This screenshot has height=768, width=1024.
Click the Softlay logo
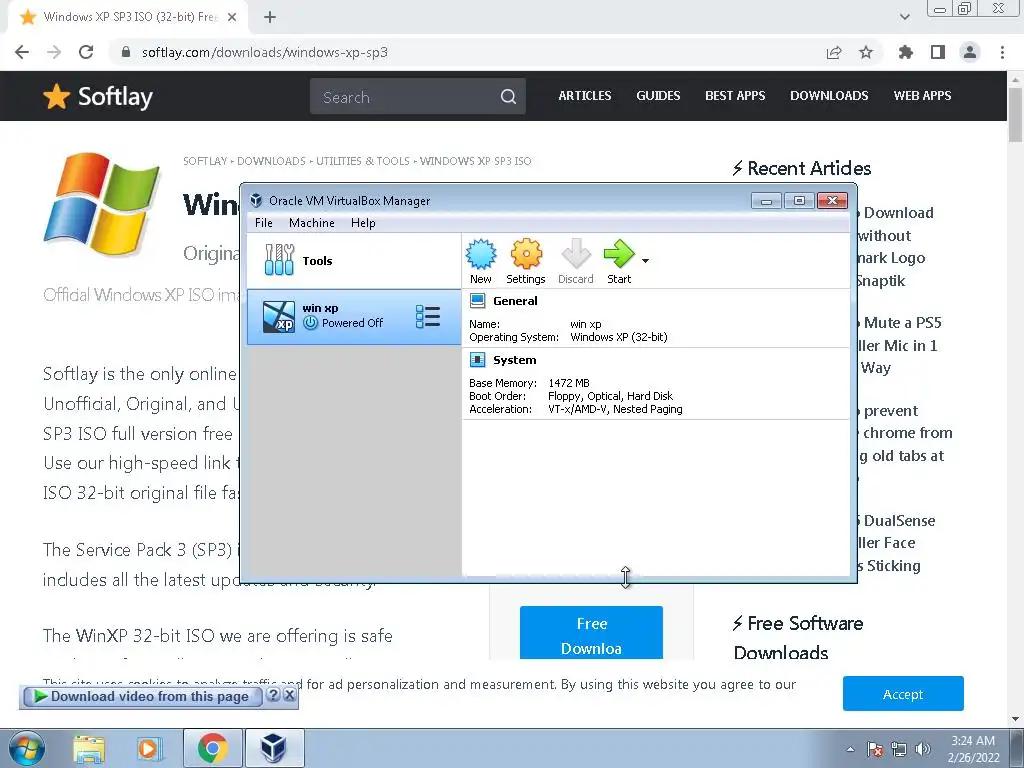(97, 97)
